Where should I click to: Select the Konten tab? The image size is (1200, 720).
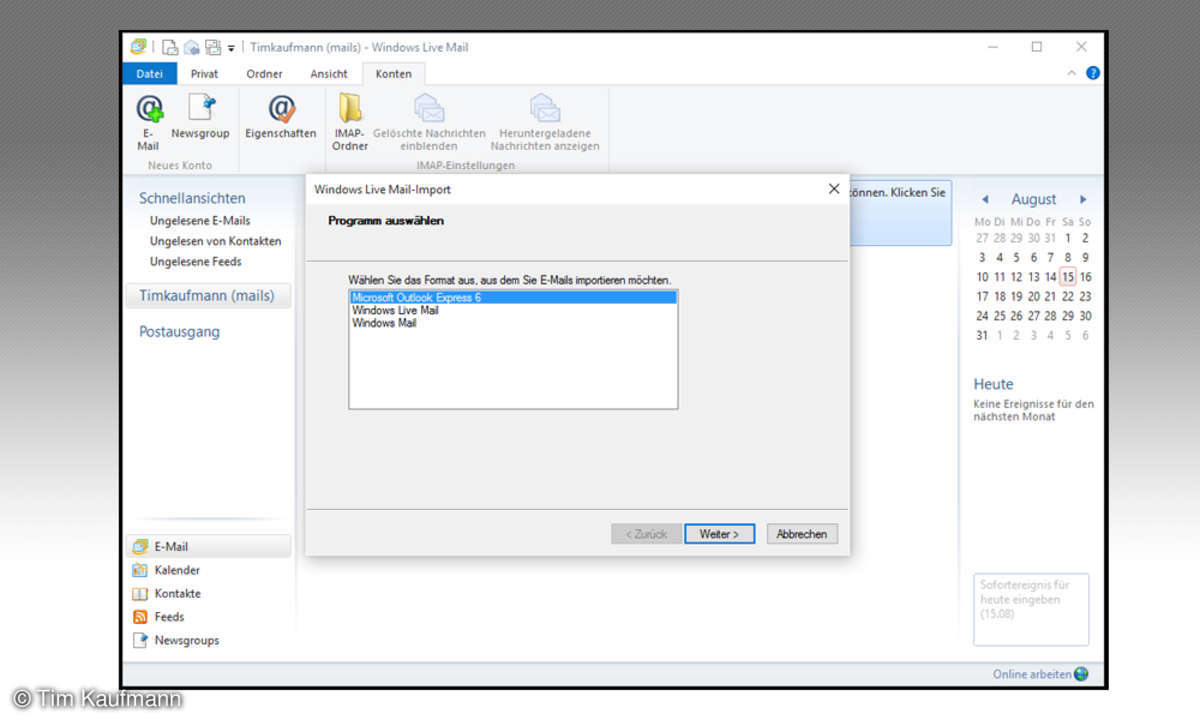coord(394,73)
